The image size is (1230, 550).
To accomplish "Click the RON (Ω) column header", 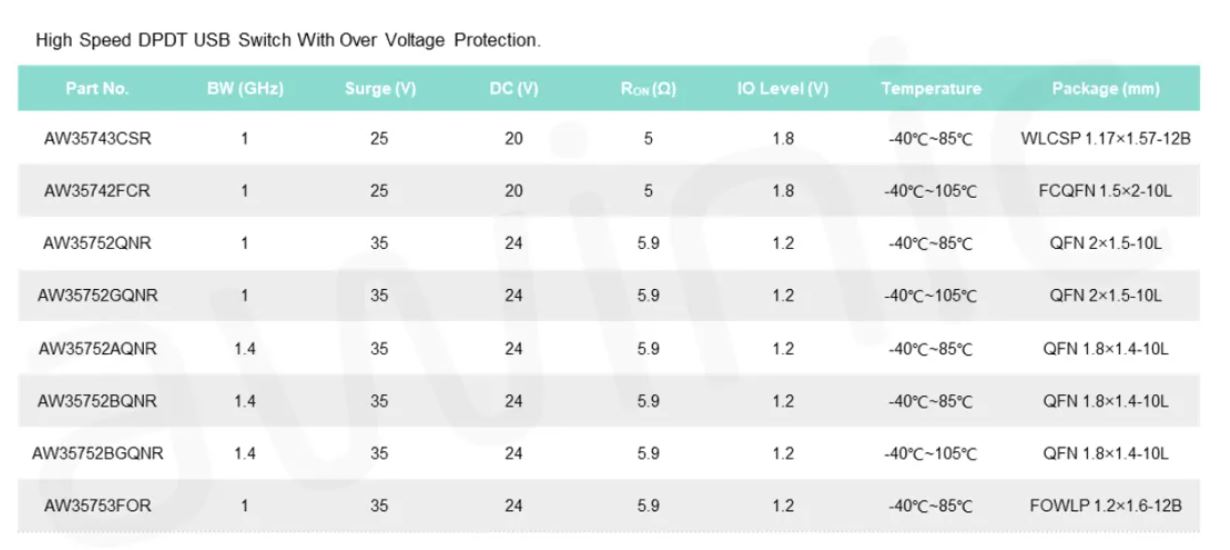I will click(648, 88).
